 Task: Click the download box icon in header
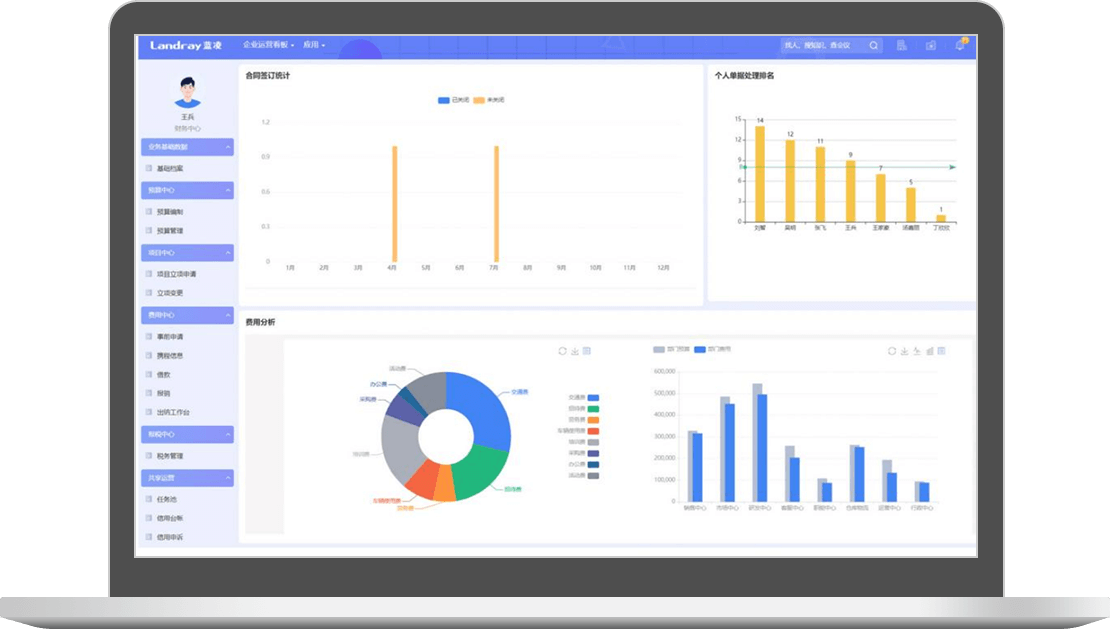[931, 46]
